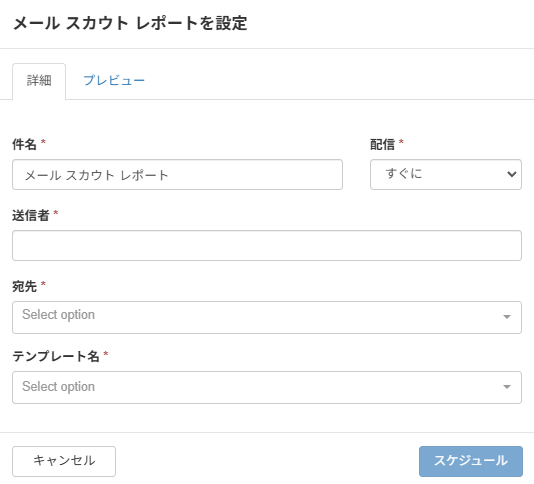The width and height of the screenshot is (534, 484).
Task: Click the red asterisk beside 送信者
Action: click(56, 213)
